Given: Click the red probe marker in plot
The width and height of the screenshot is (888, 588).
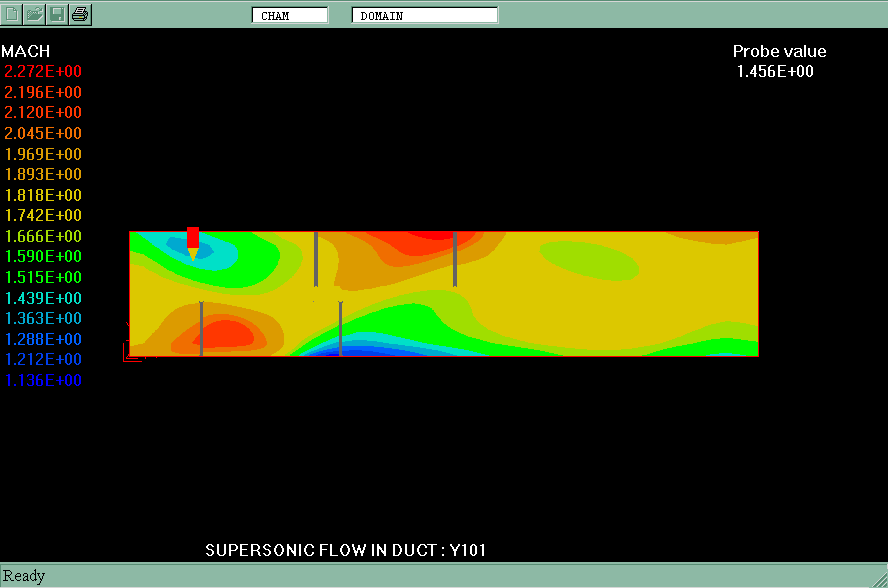Looking at the screenshot, I should [193, 240].
